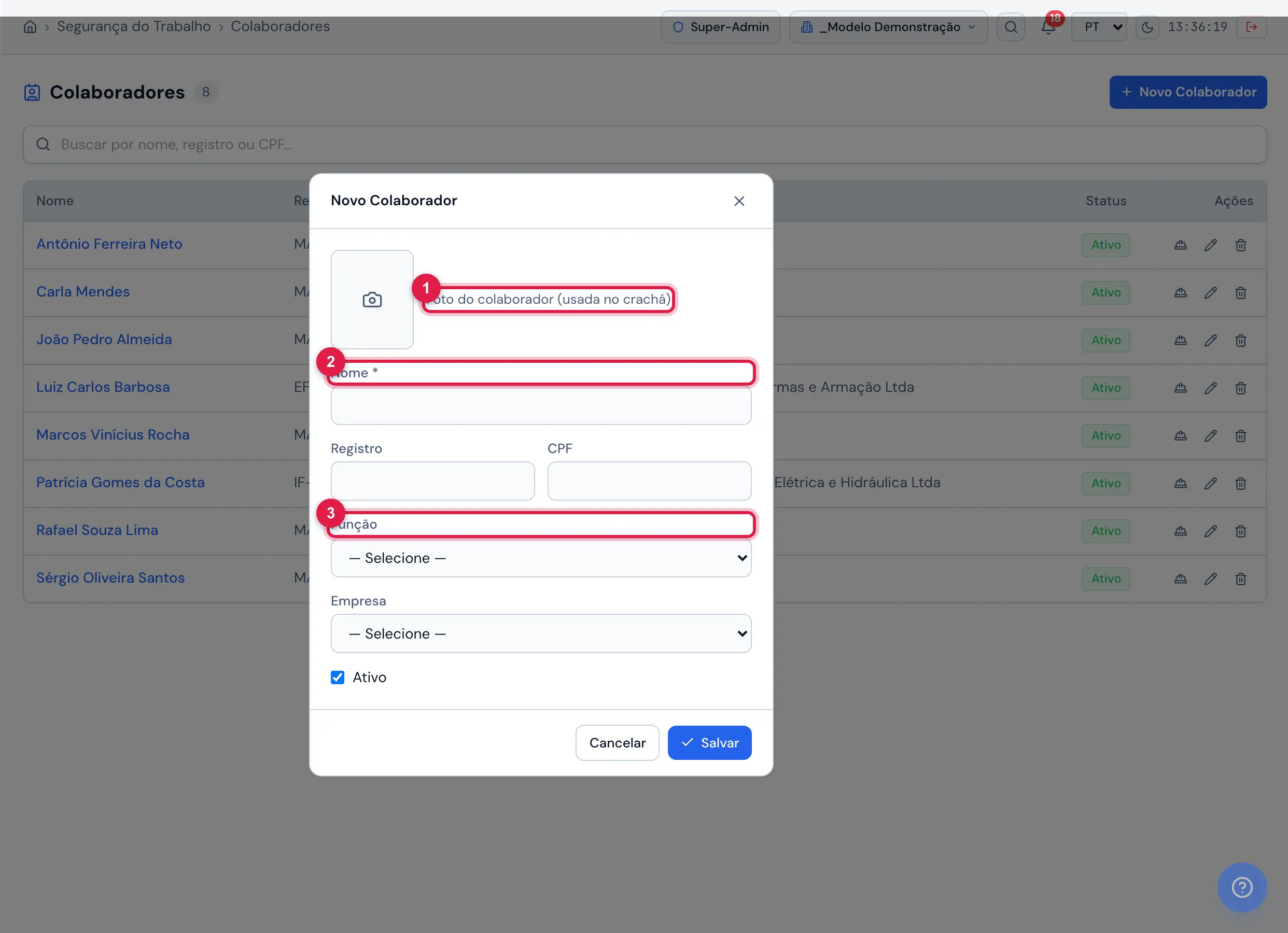Screen dimensions: 1288x933
Task: Edit Carla Mendes with pencil icon
Action: click(1210, 292)
